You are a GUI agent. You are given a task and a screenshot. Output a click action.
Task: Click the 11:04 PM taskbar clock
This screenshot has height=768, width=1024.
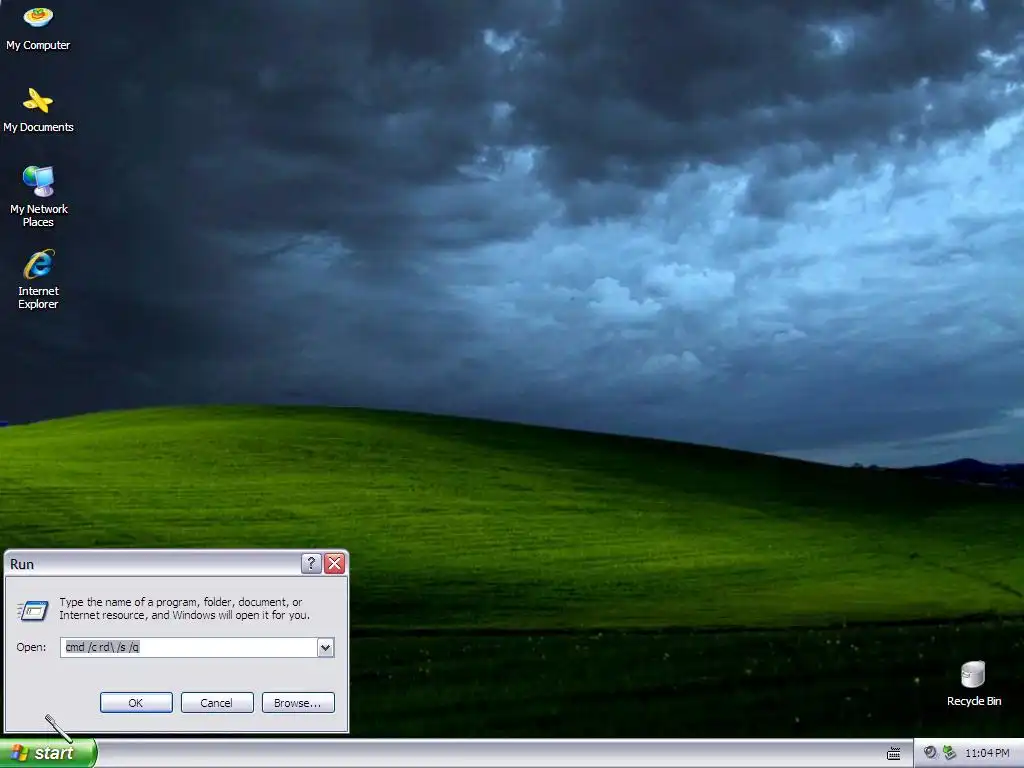[x=987, y=753]
